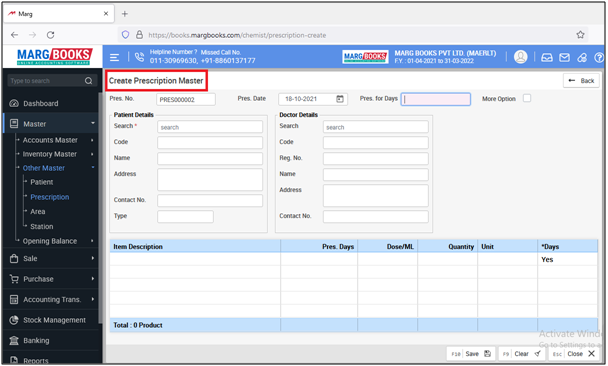Click the F9 Clear button

pos(522,354)
